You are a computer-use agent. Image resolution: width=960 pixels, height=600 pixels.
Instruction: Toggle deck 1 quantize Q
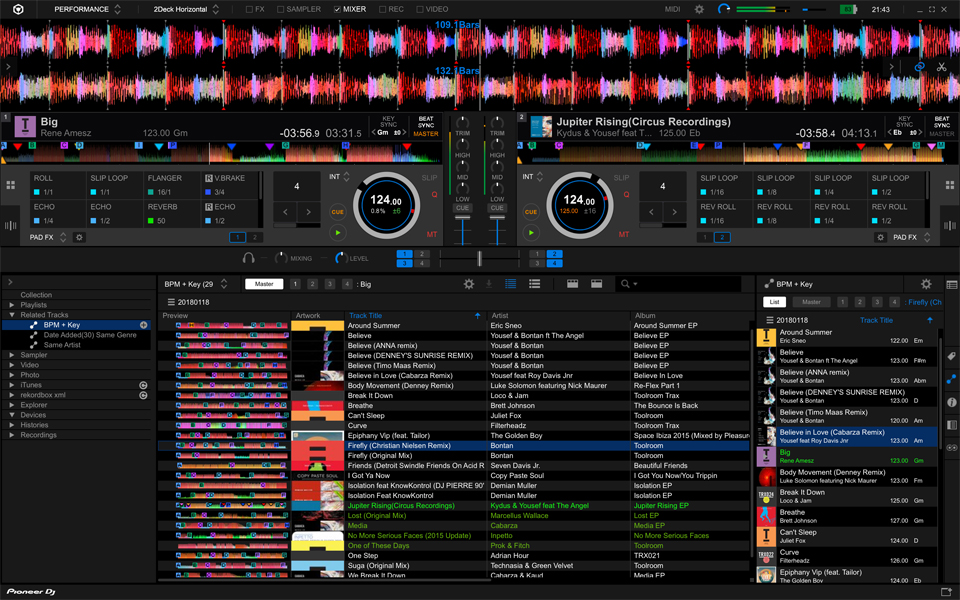pos(435,195)
